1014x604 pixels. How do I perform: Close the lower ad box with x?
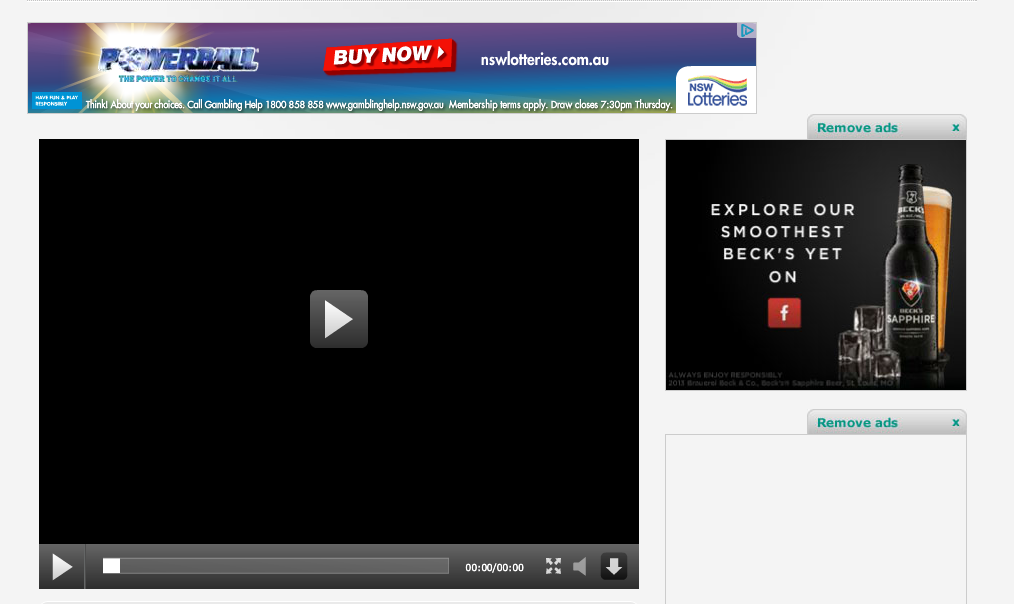pyautogui.click(x=955, y=422)
